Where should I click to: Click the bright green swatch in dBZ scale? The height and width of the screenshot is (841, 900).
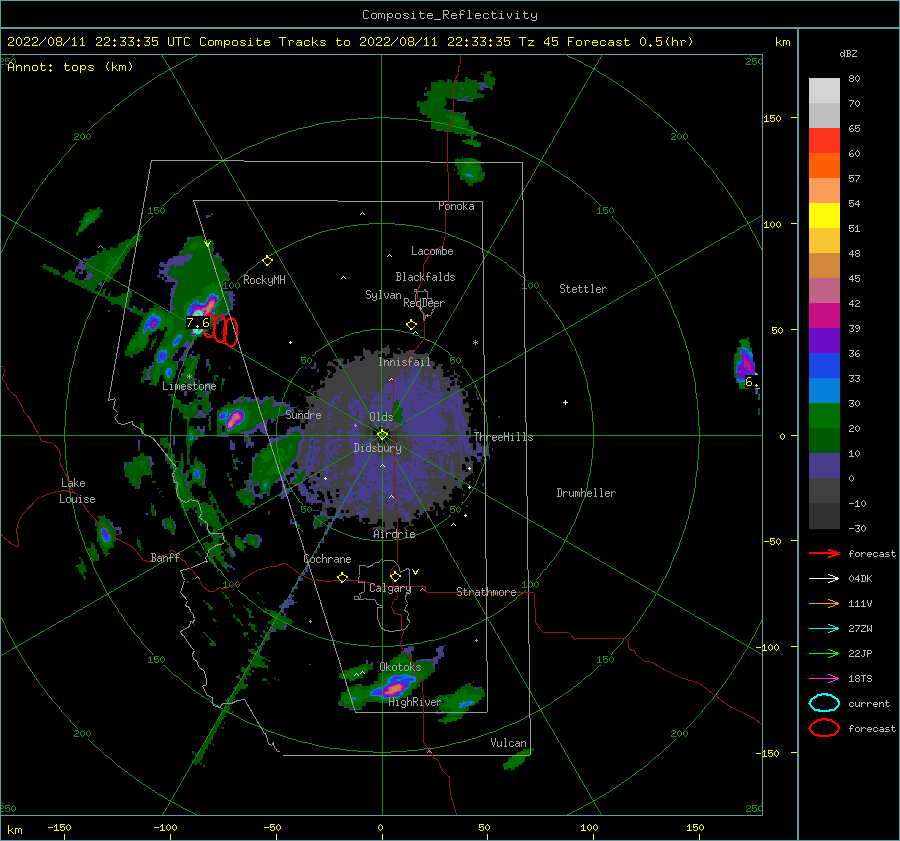824,416
